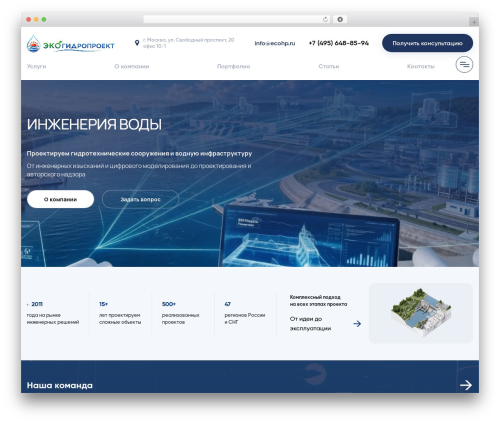Open the Статьи navigation item
Viewport: 500px width, 423px height.
click(329, 66)
